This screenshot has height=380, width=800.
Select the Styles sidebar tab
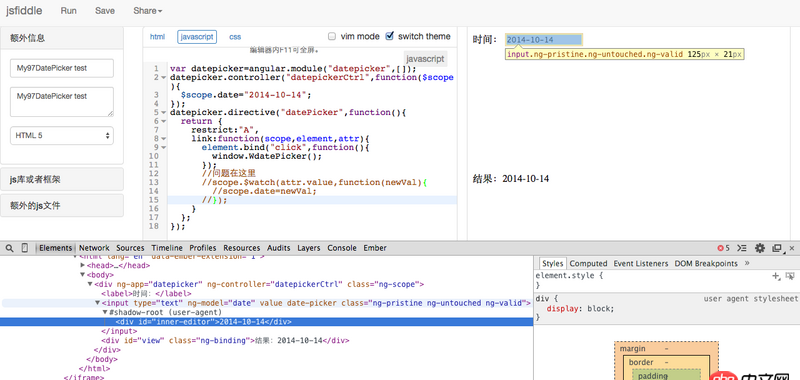[x=552, y=264]
